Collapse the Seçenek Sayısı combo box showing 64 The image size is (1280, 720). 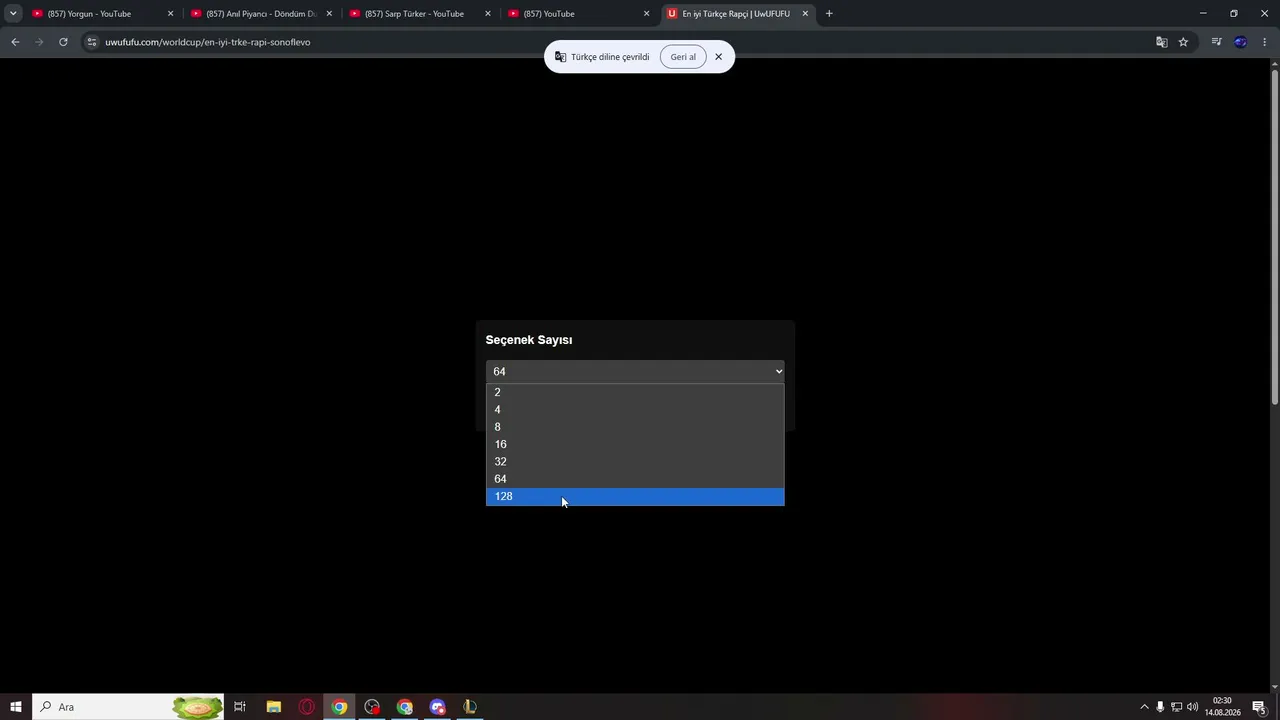pyautogui.click(x=635, y=371)
